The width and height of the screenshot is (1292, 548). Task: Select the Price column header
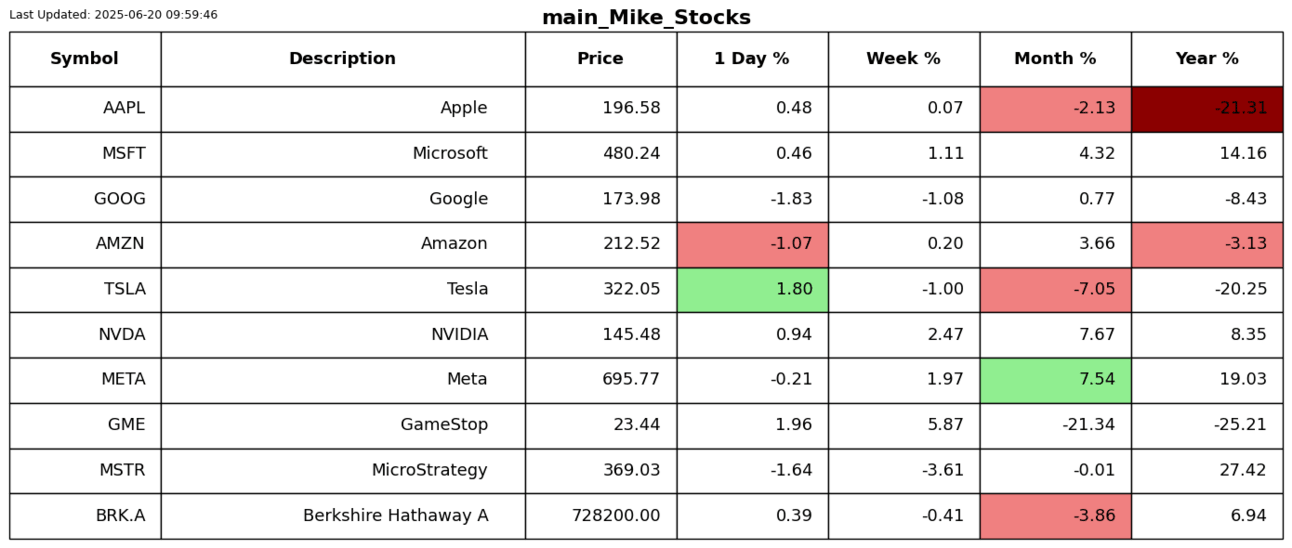600,59
